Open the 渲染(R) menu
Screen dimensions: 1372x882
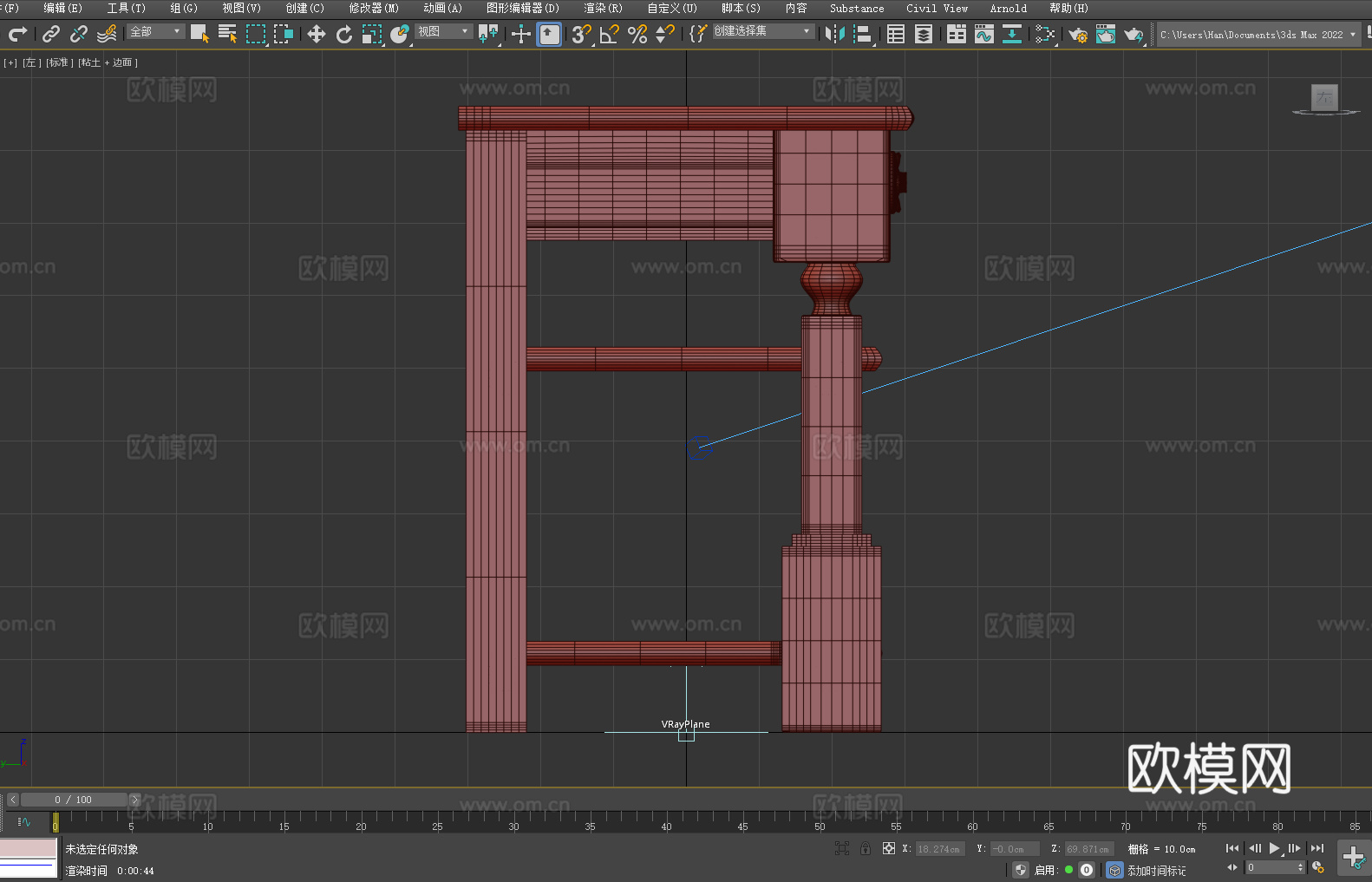[x=603, y=8]
